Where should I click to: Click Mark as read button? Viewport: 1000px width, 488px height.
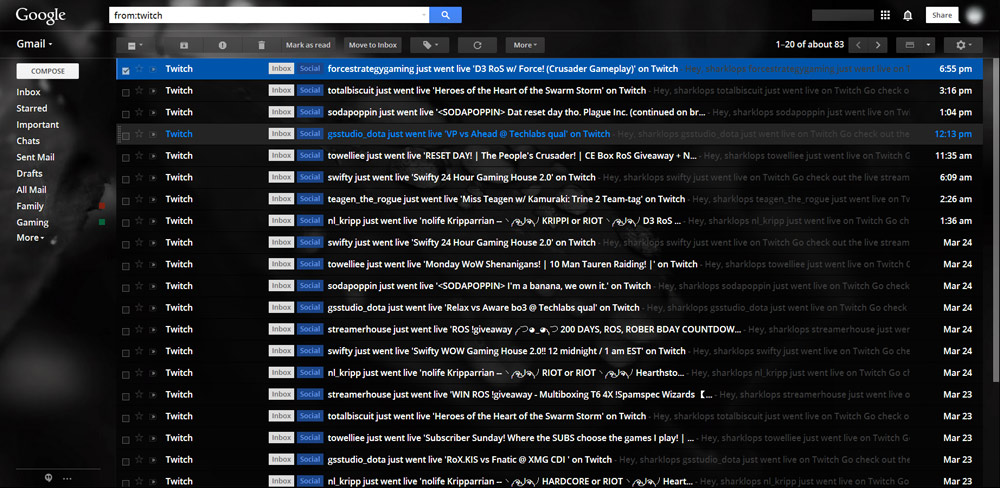308,45
